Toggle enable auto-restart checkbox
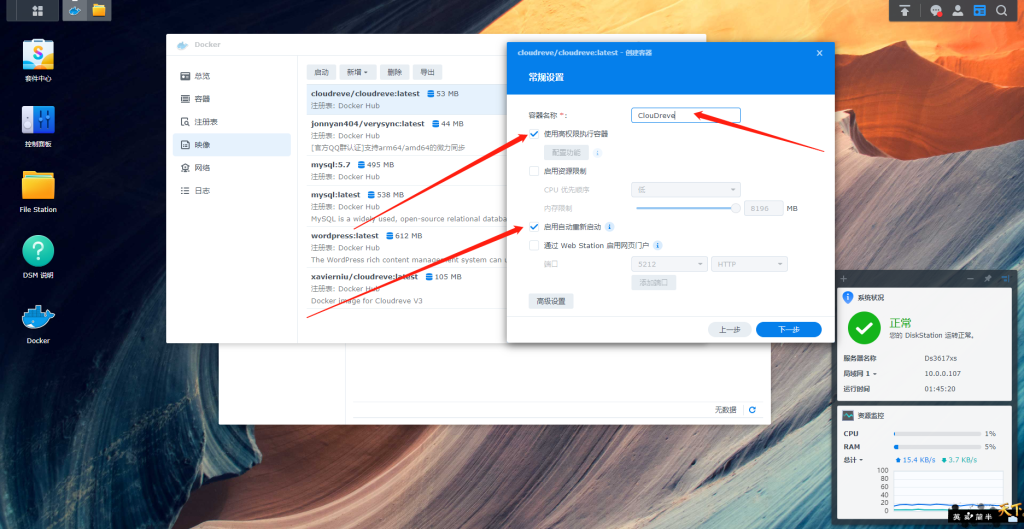1024x529 pixels. pos(534,227)
